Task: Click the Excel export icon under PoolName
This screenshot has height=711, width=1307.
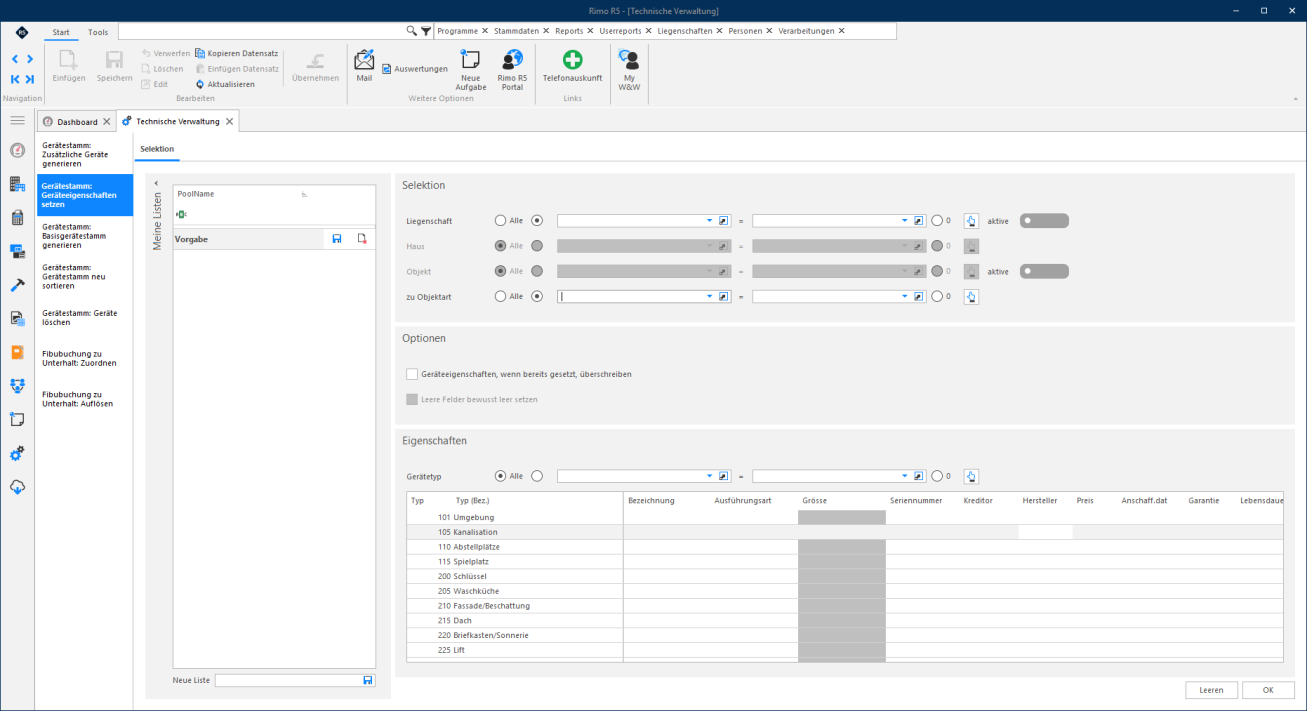Action: (x=181, y=213)
